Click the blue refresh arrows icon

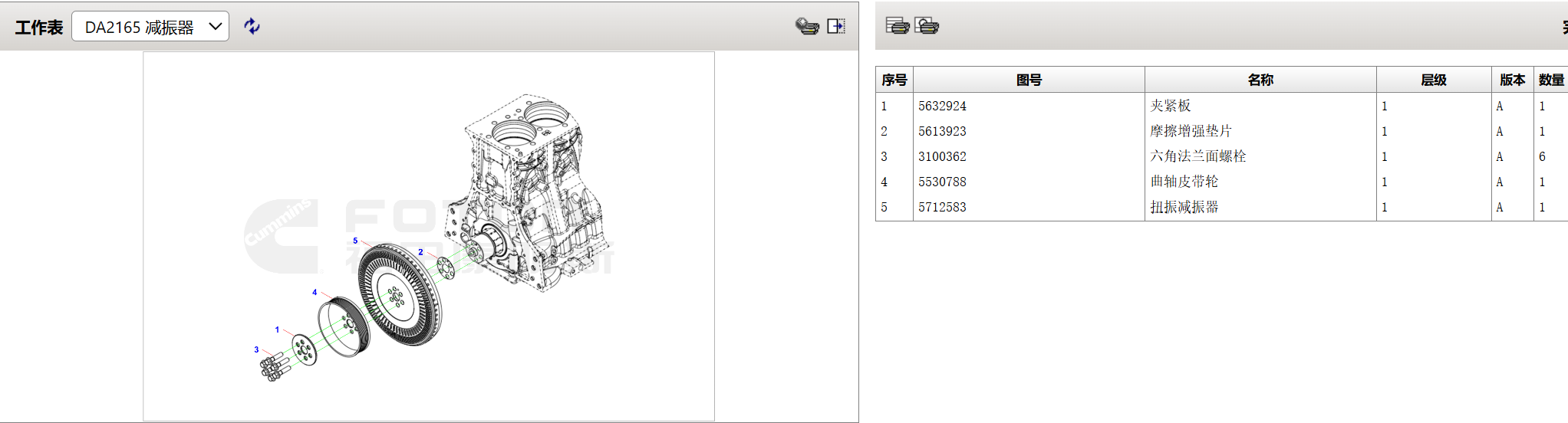[252, 27]
